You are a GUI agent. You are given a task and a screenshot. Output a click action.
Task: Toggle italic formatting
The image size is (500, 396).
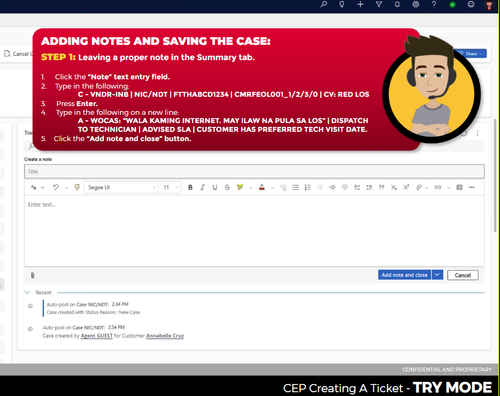pyautogui.click(x=202, y=187)
